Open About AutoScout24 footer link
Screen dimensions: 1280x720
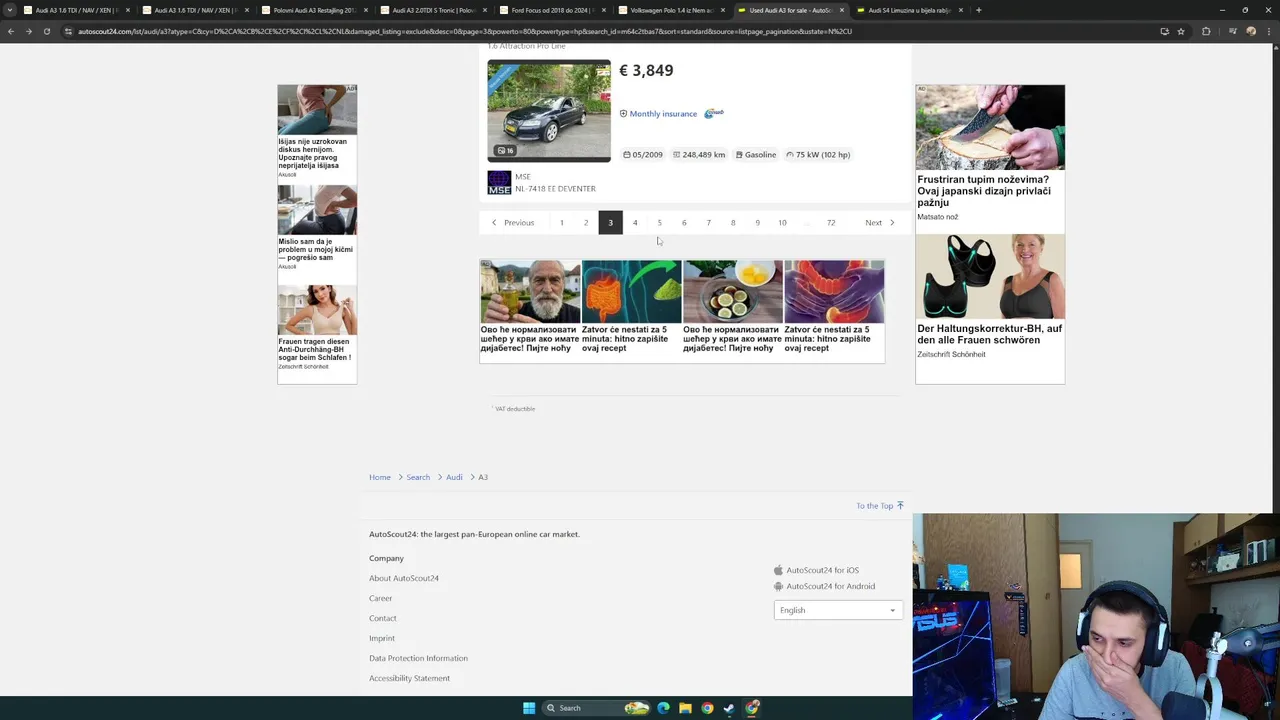404,578
